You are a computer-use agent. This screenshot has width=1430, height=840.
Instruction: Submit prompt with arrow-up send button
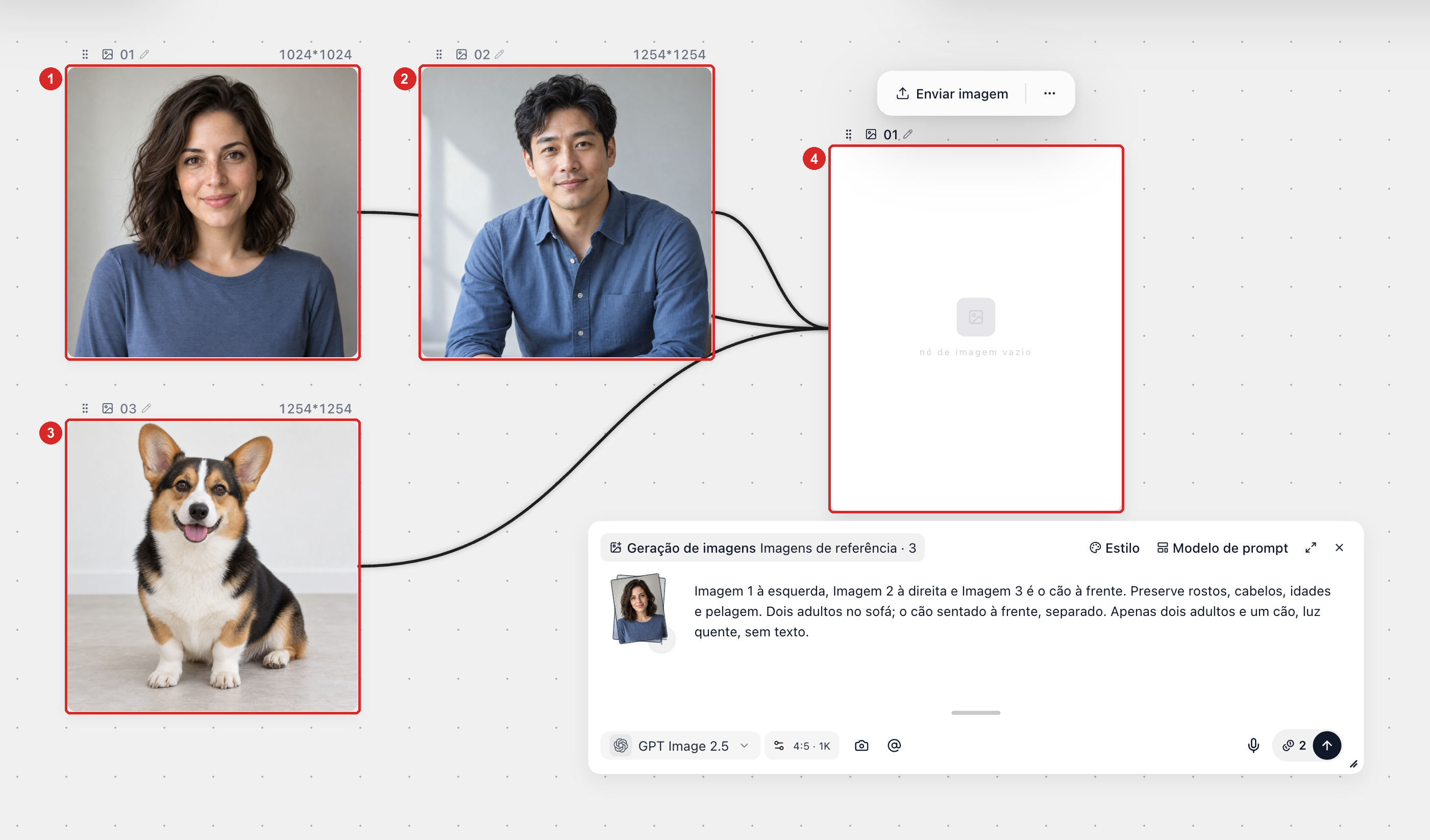1327,746
